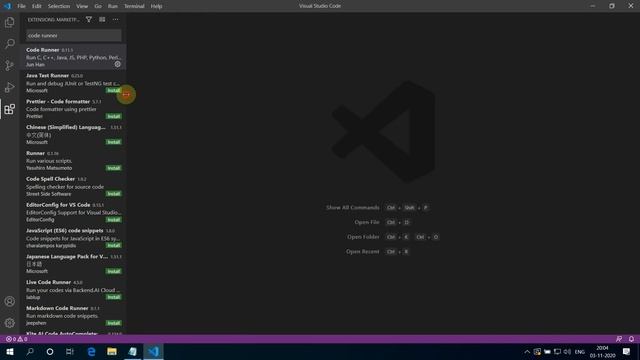
Task: Open the Windows Action Center icon
Action: [x=627, y=352]
